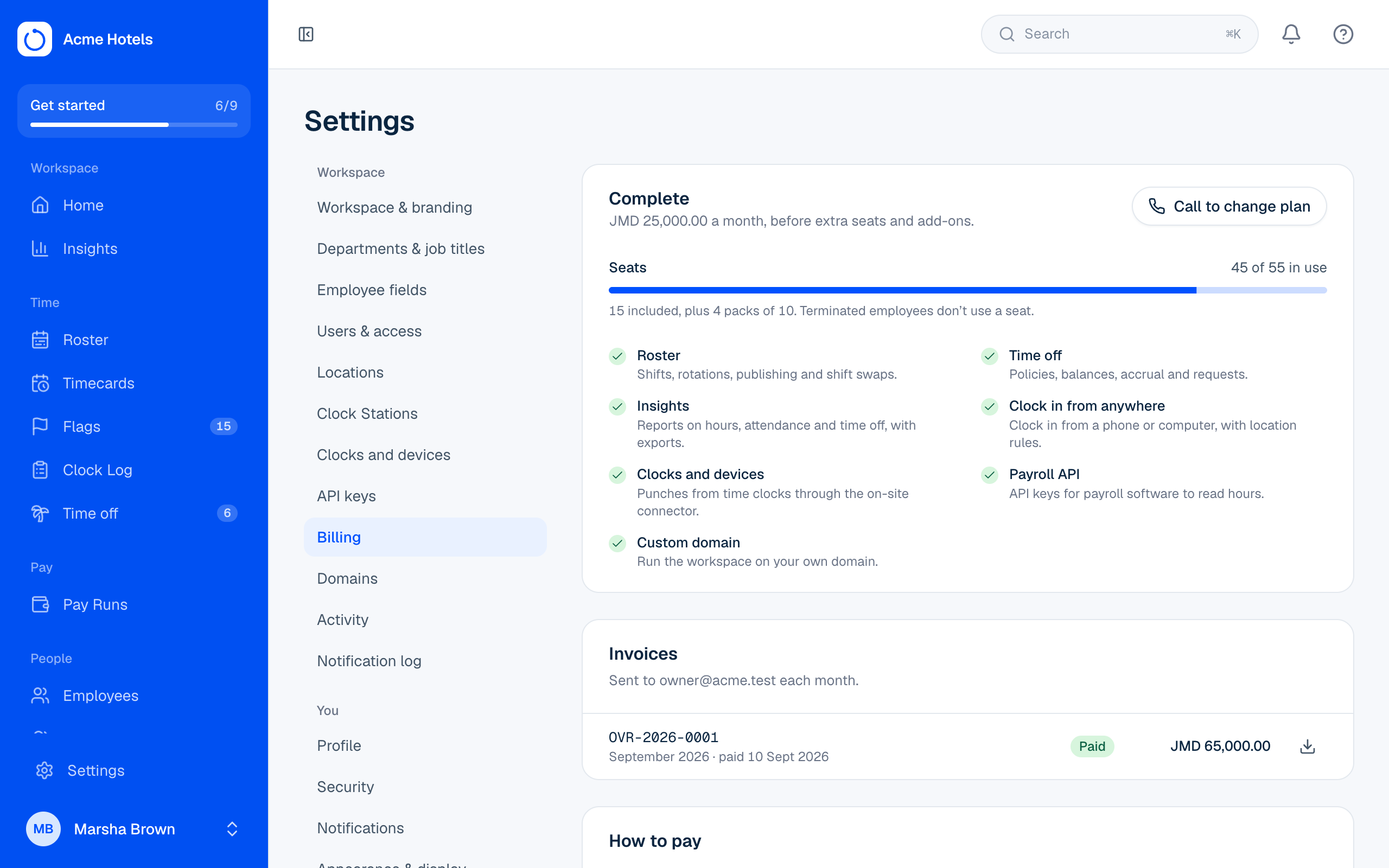Image resolution: width=1389 pixels, height=868 pixels.
Task: Expand the Marsha Brown account switcher
Action: (x=232, y=829)
